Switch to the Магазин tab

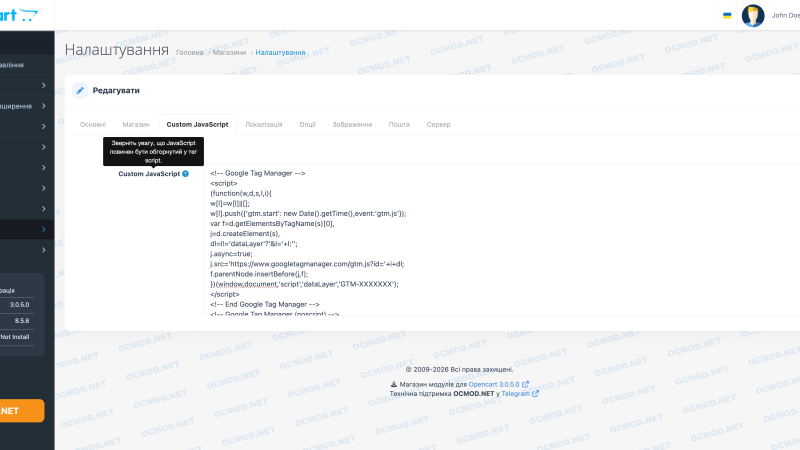[136, 124]
